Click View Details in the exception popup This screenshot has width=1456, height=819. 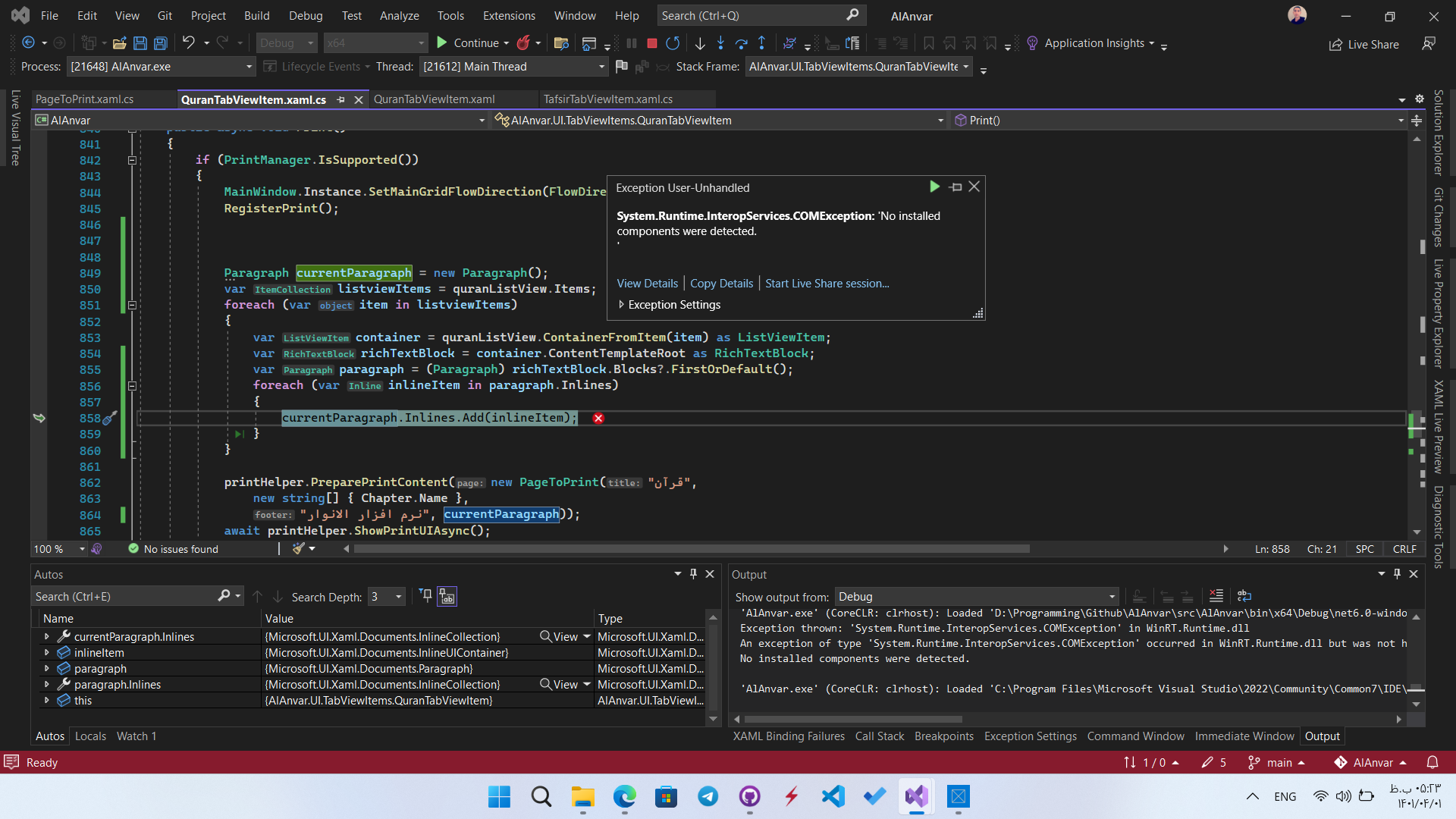pyautogui.click(x=647, y=283)
